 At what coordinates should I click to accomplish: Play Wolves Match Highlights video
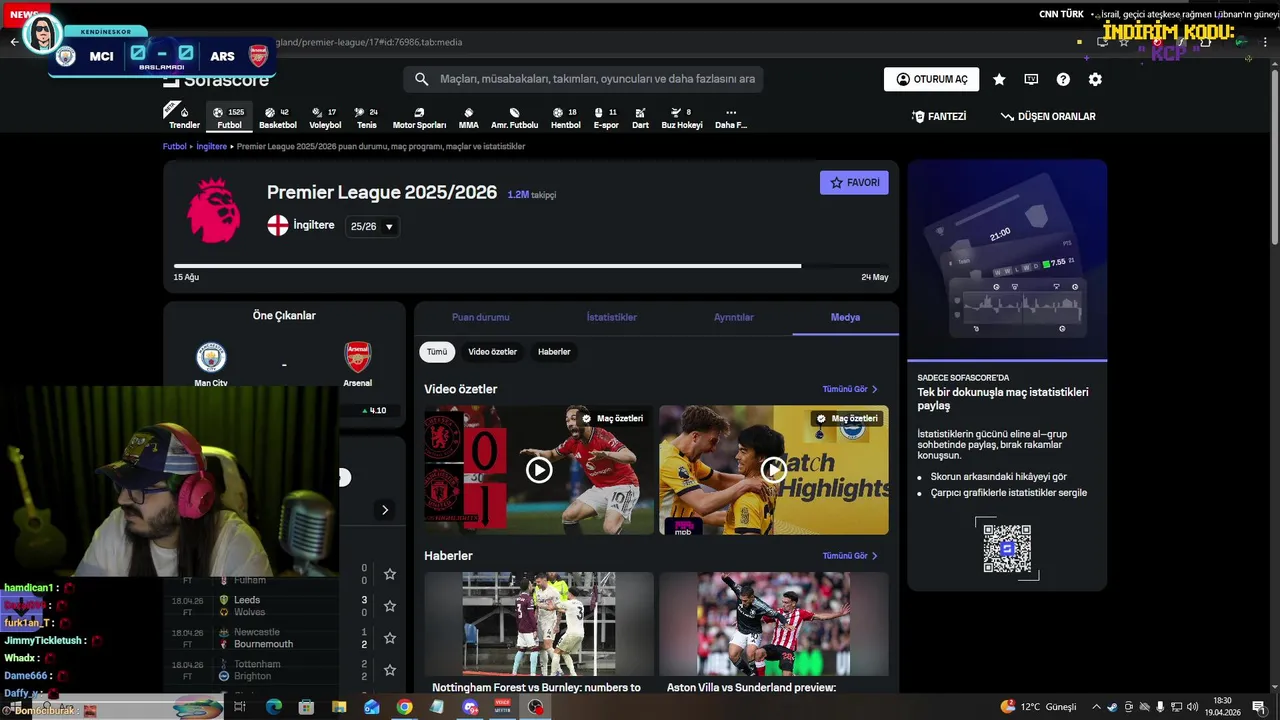[x=774, y=470]
